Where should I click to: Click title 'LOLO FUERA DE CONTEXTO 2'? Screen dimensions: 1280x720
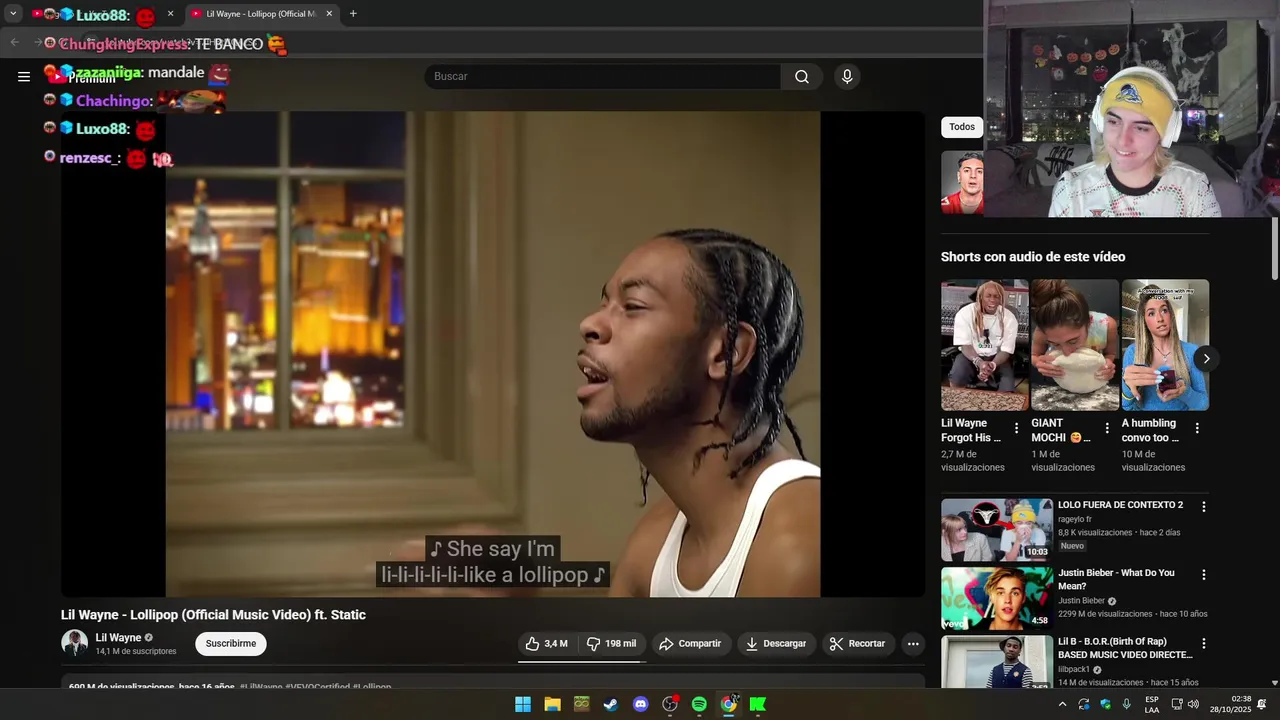(1120, 505)
